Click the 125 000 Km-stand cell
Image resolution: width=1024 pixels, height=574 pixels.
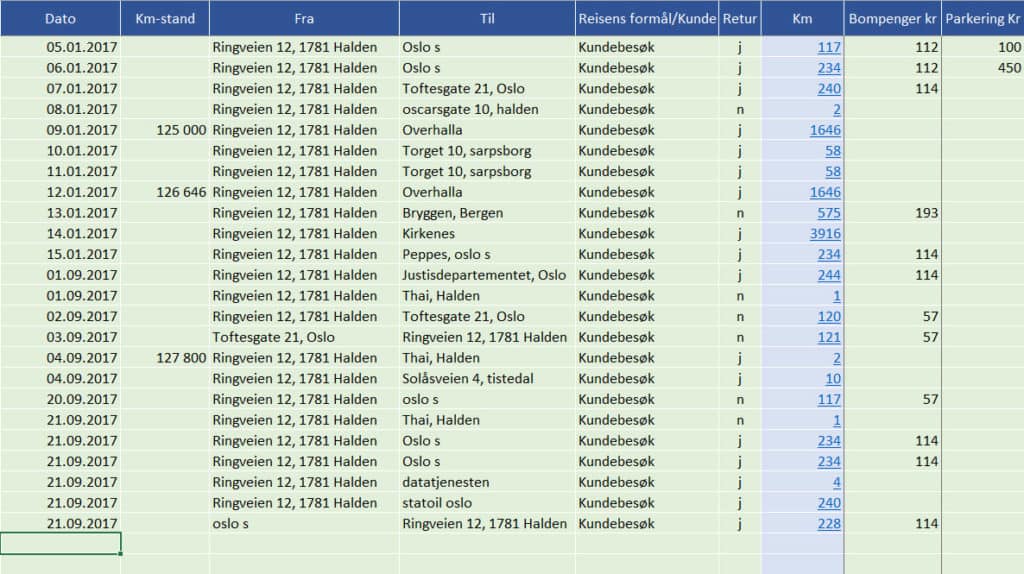(165, 130)
